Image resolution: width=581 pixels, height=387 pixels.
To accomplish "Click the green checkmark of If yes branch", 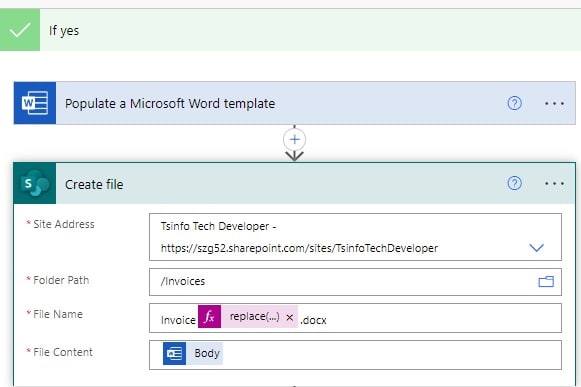I will point(20,30).
